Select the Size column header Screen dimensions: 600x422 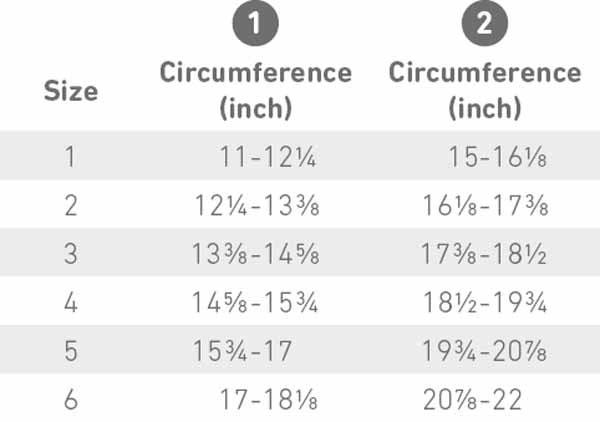tap(71, 91)
